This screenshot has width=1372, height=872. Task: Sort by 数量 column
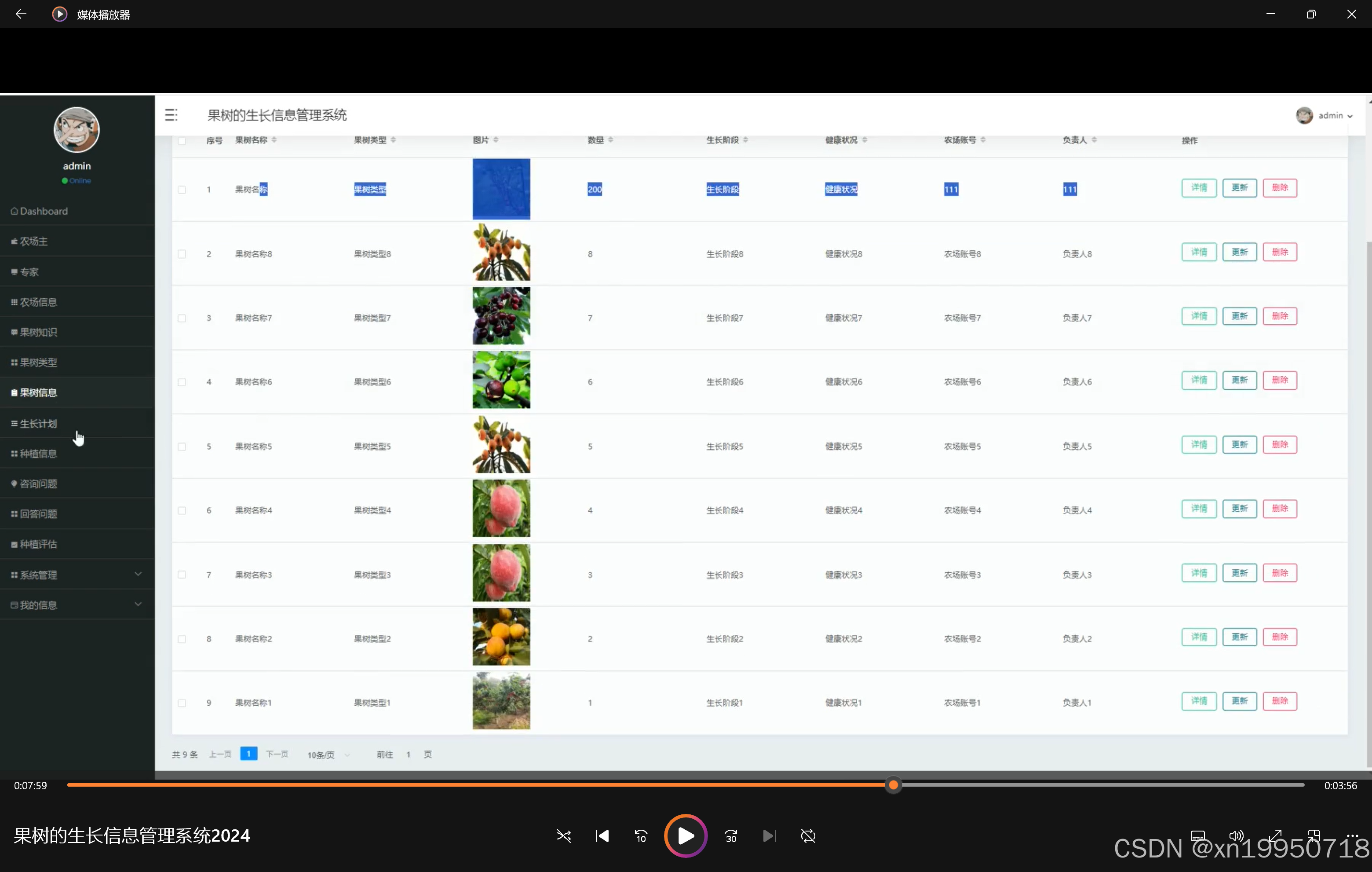(x=610, y=139)
